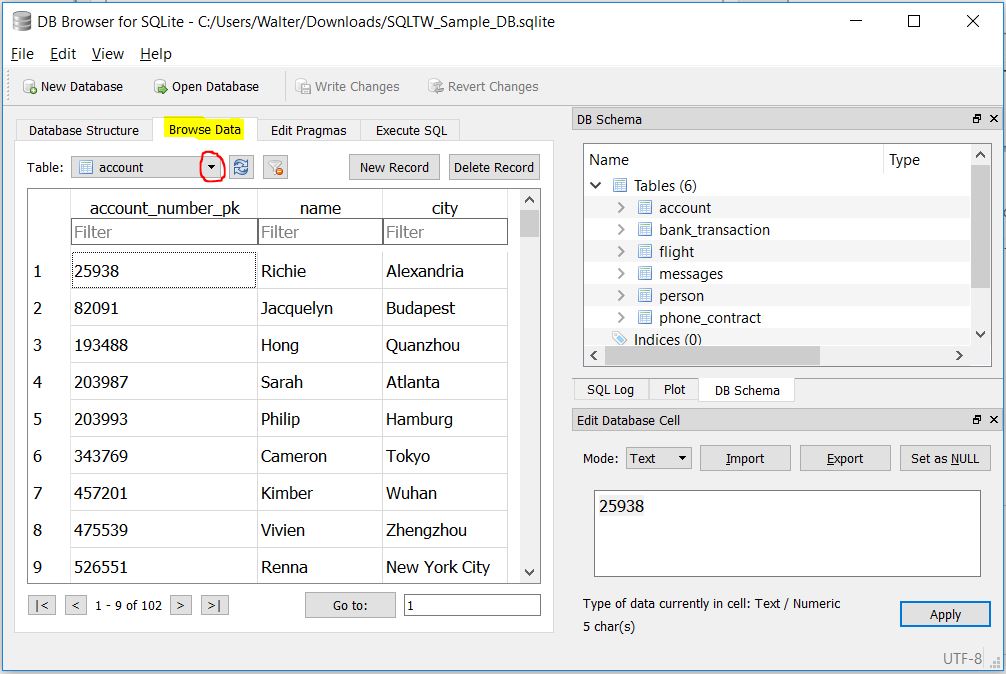Open the Mode dropdown set to Text
Screen dimensions: 1006x674
[x=659, y=459]
